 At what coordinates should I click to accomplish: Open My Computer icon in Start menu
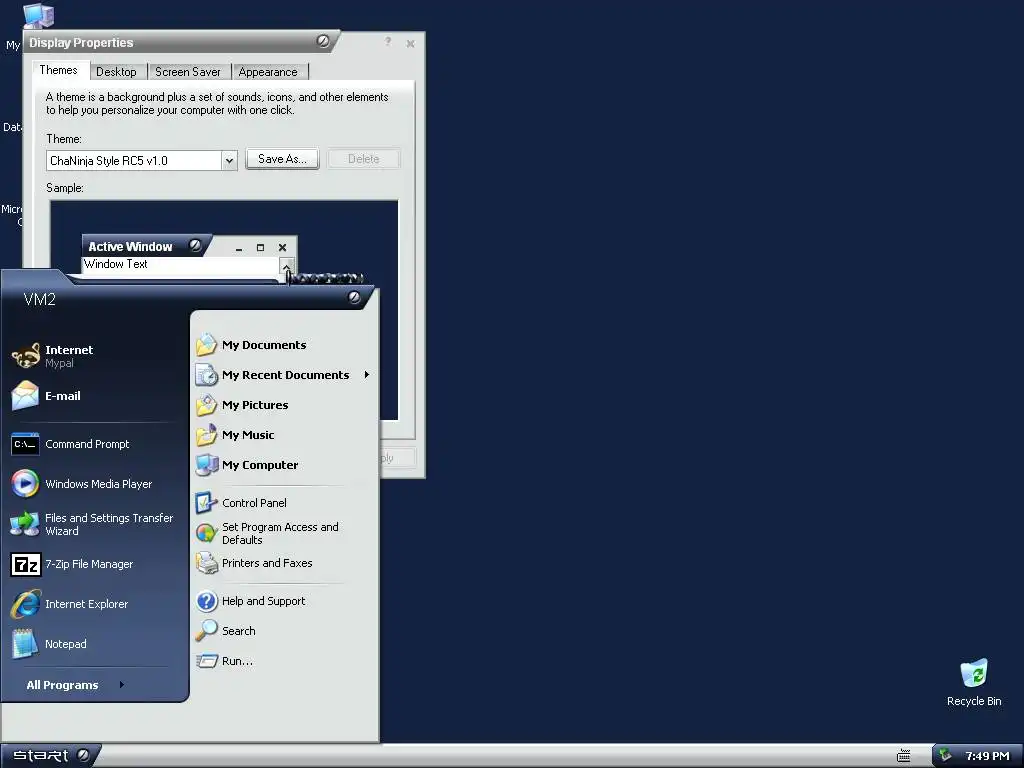pyautogui.click(x=207, y=465)
